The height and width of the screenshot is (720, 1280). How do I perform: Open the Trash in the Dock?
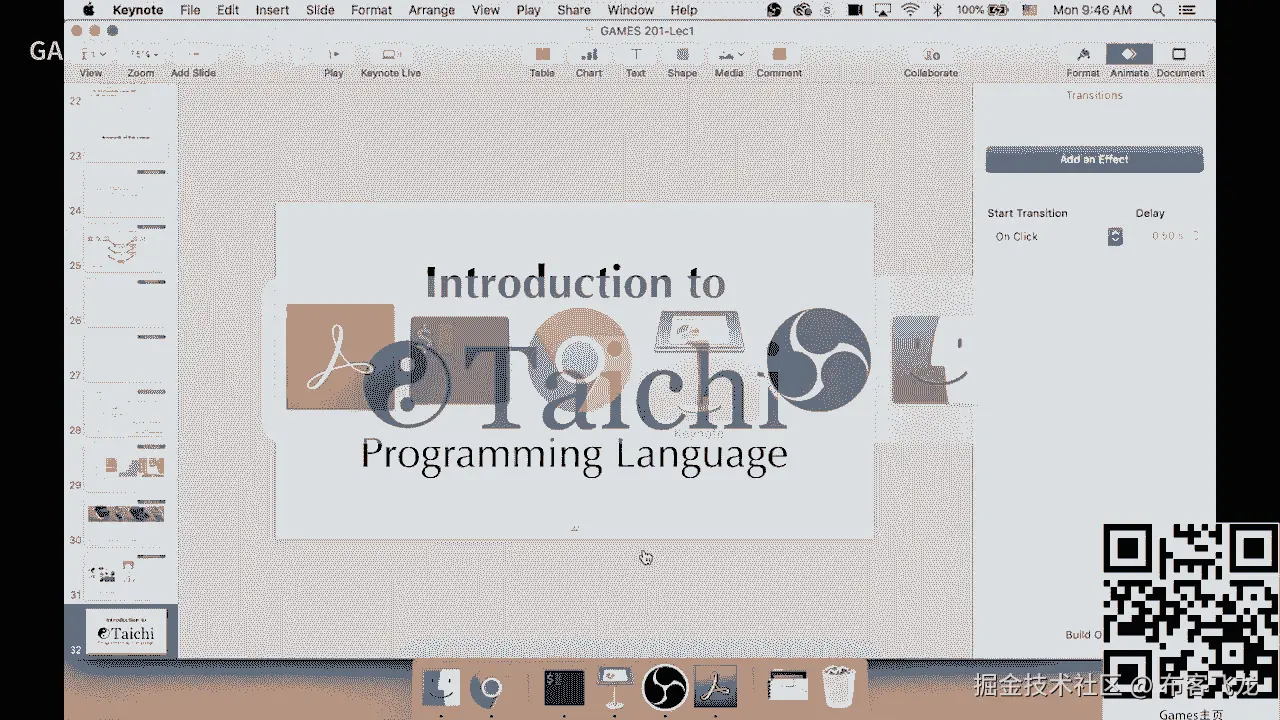838,688
